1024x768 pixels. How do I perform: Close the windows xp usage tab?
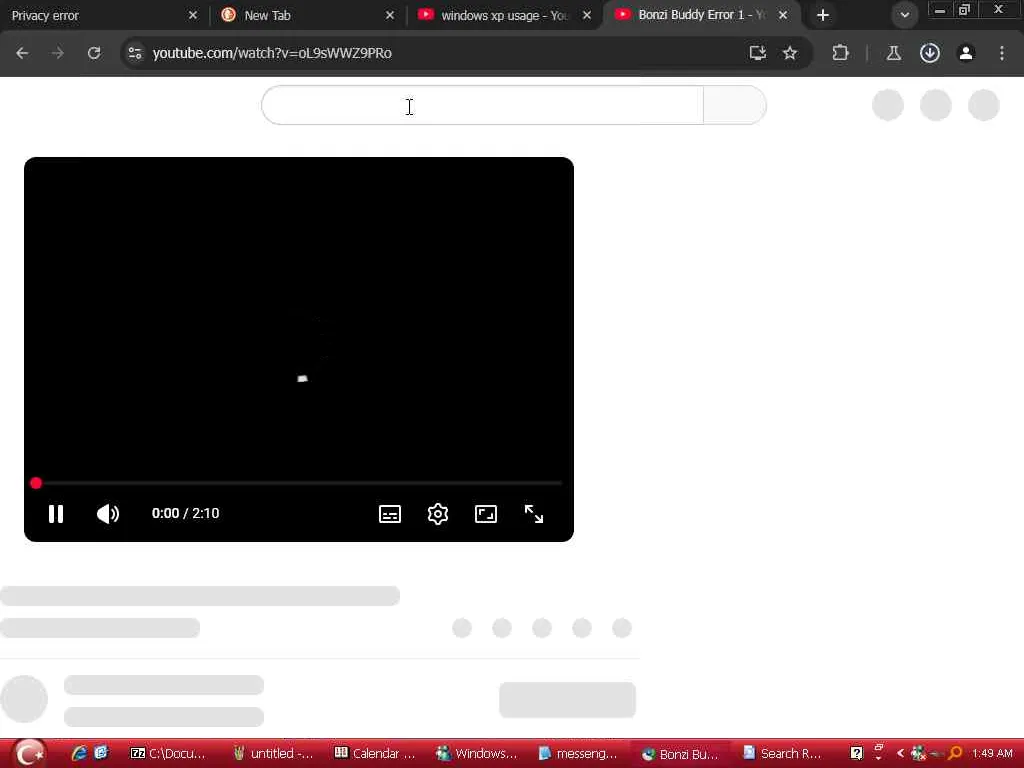click(587, 15)
